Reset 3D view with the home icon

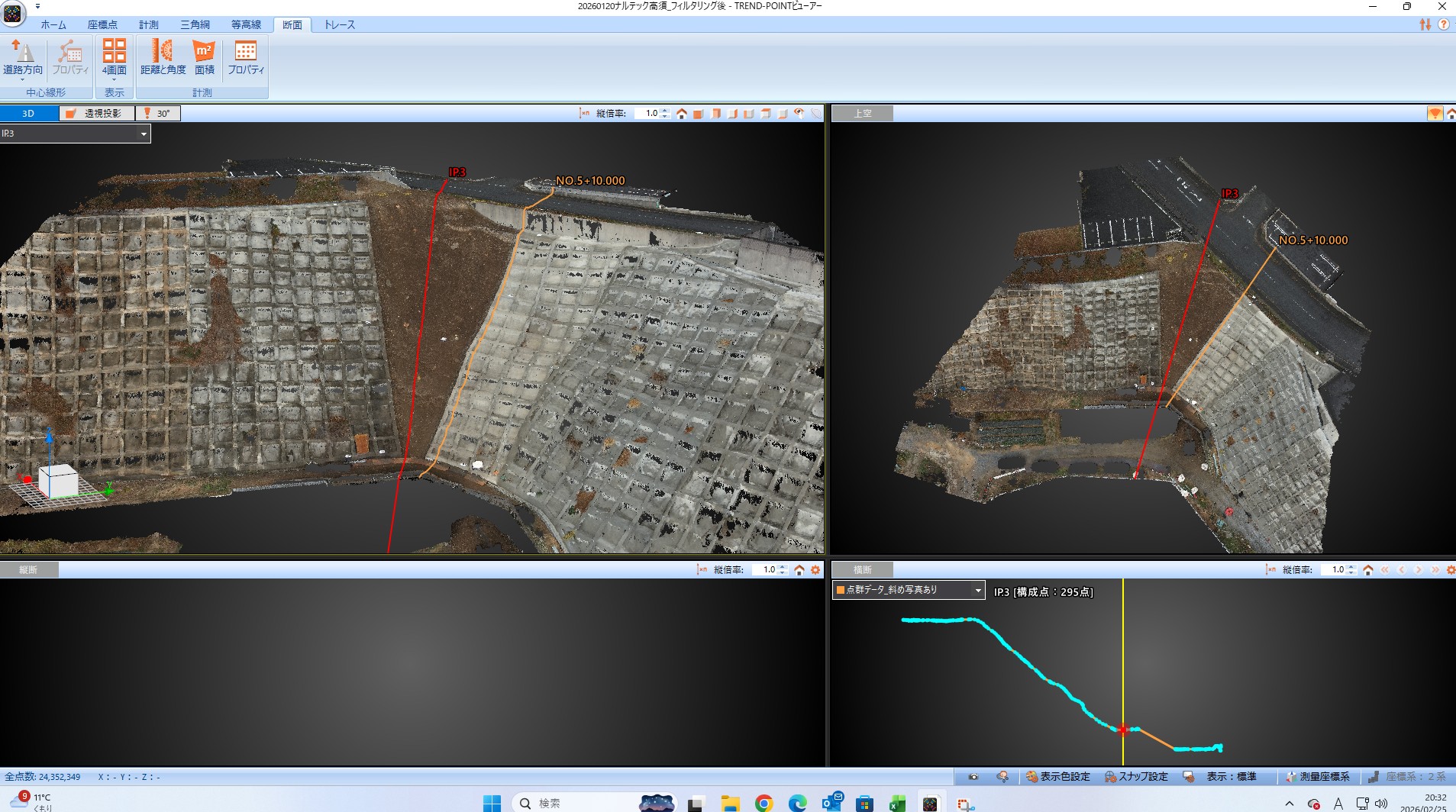tap(682, 114)
